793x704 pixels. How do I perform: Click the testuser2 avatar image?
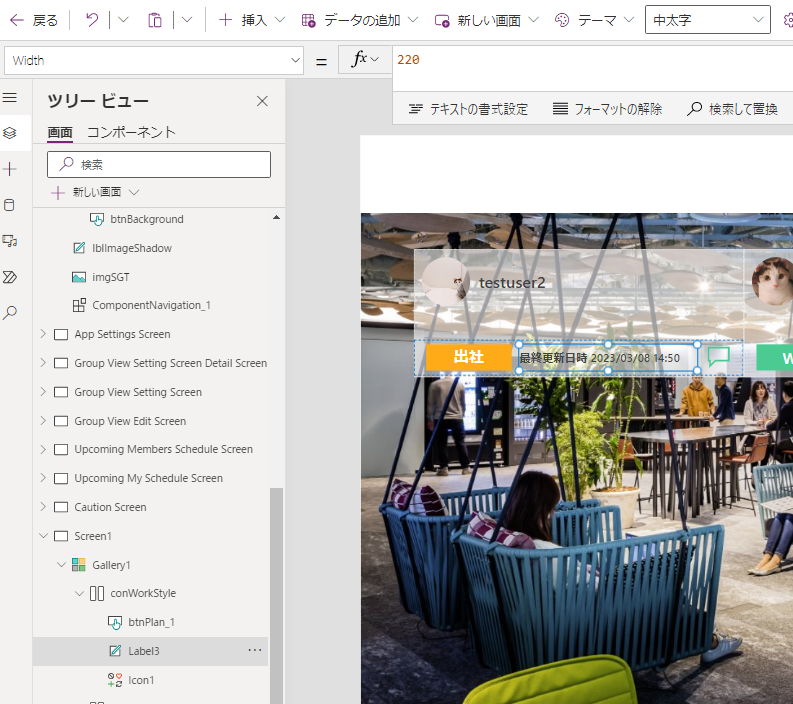point(446,281)
